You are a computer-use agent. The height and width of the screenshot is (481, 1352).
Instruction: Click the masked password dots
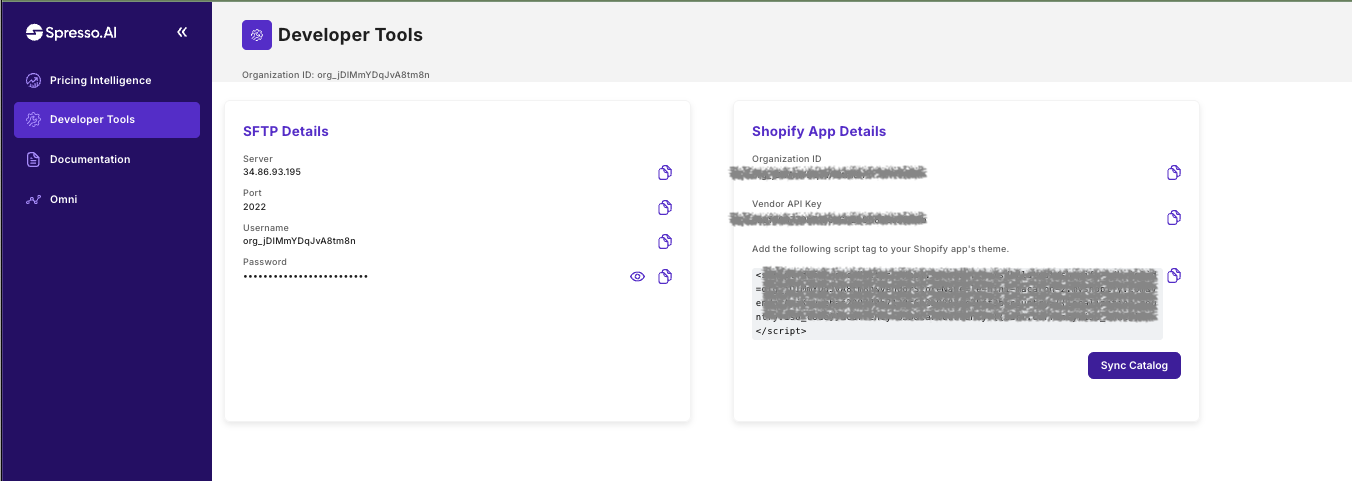pyautogui.click(x=305, y=276)
